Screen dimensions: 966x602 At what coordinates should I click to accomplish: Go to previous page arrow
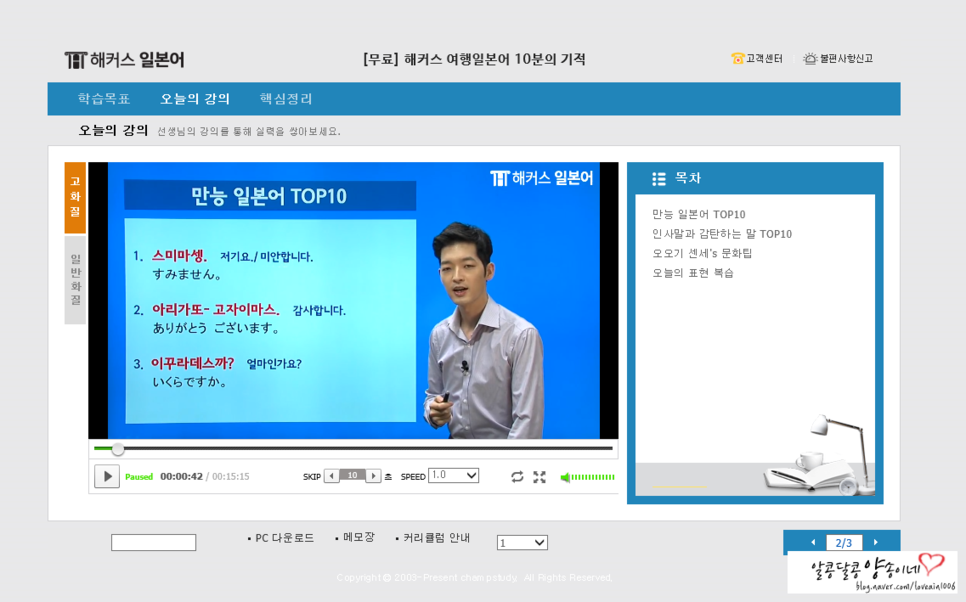[x=813, y=542]
